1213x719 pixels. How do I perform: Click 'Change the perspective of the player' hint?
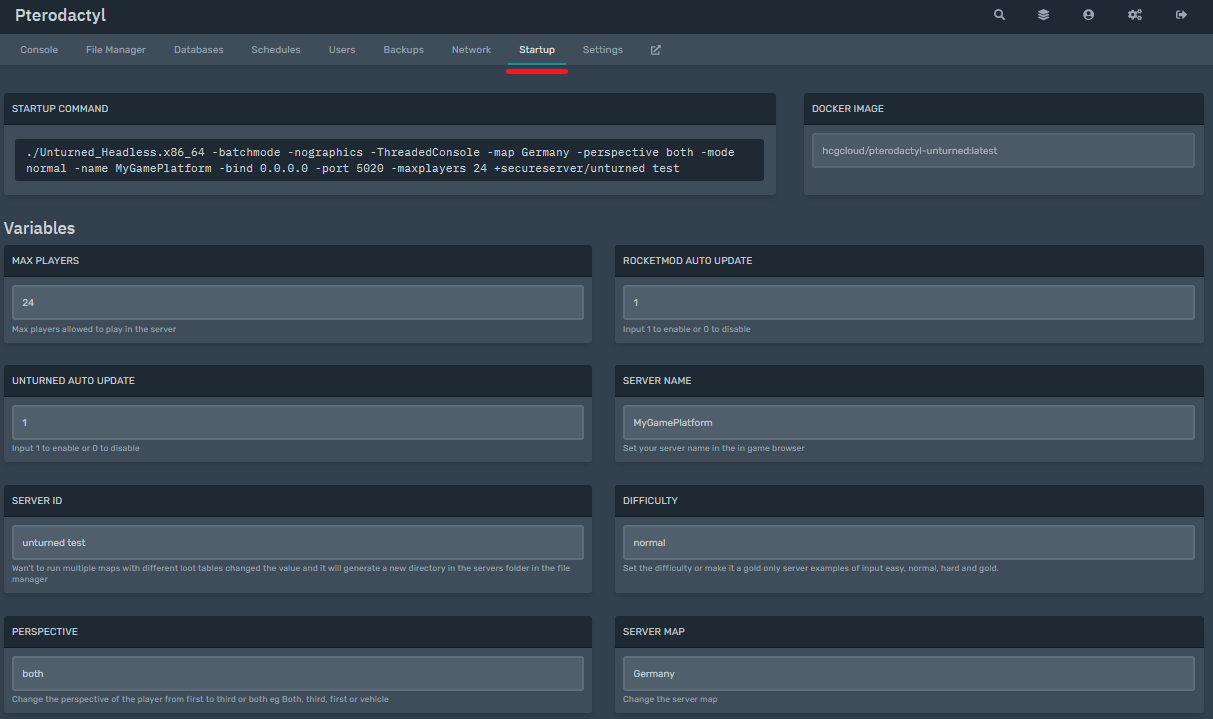200,699
